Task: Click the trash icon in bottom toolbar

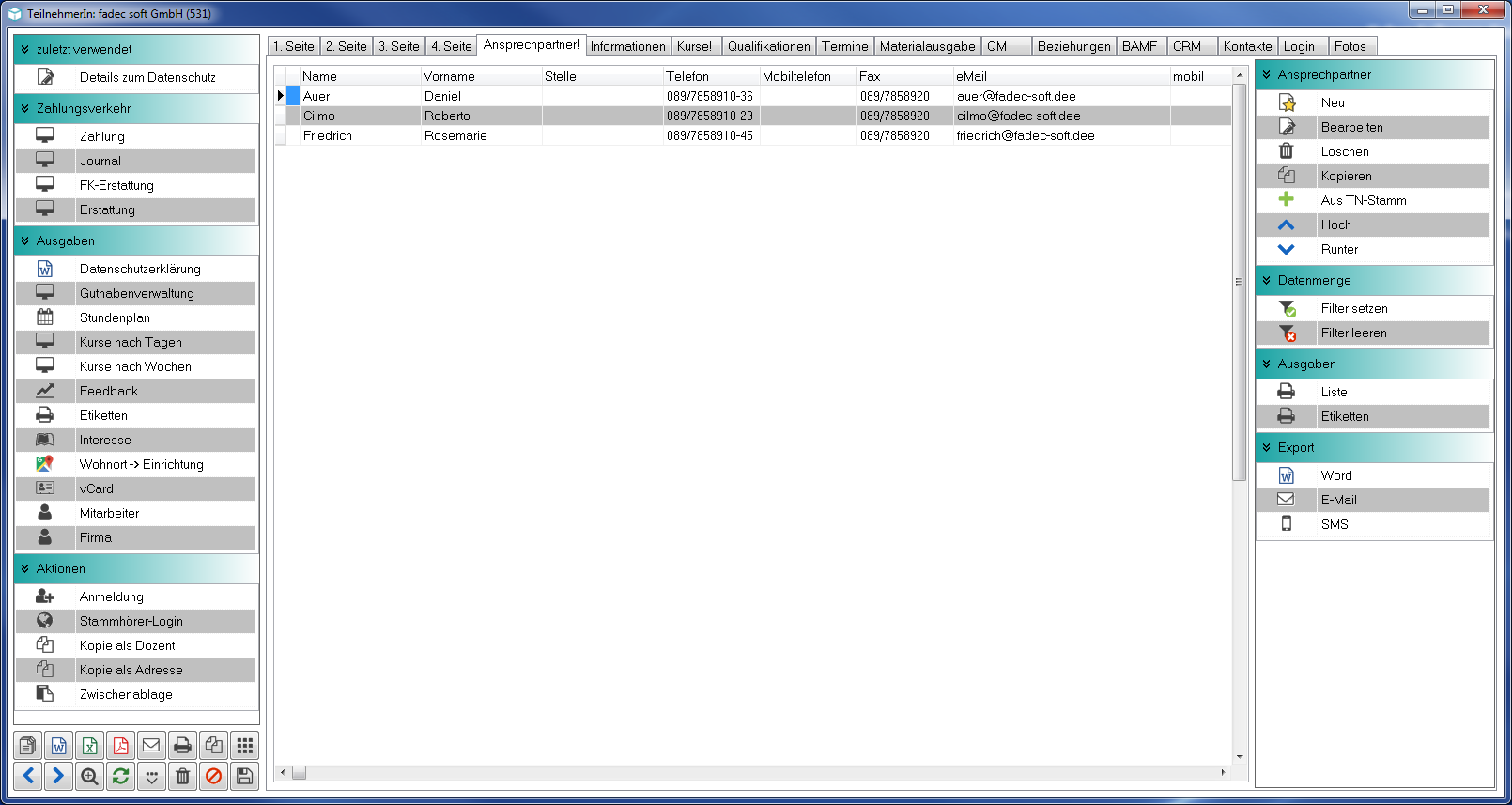Action: (x=182, y=776)
